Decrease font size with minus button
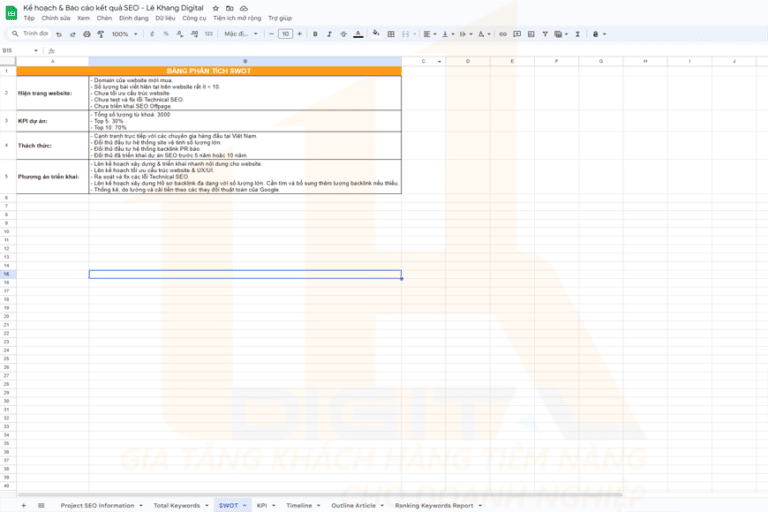Viewport: 768px width, 512px height. [271, 34]
